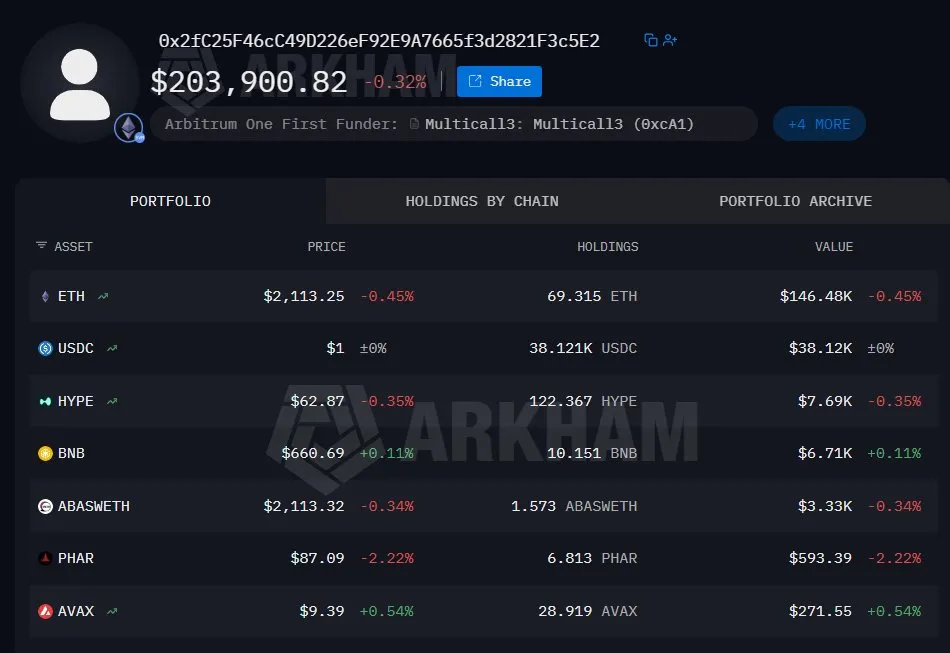Click the $6.71K value cell

[825, 453]
